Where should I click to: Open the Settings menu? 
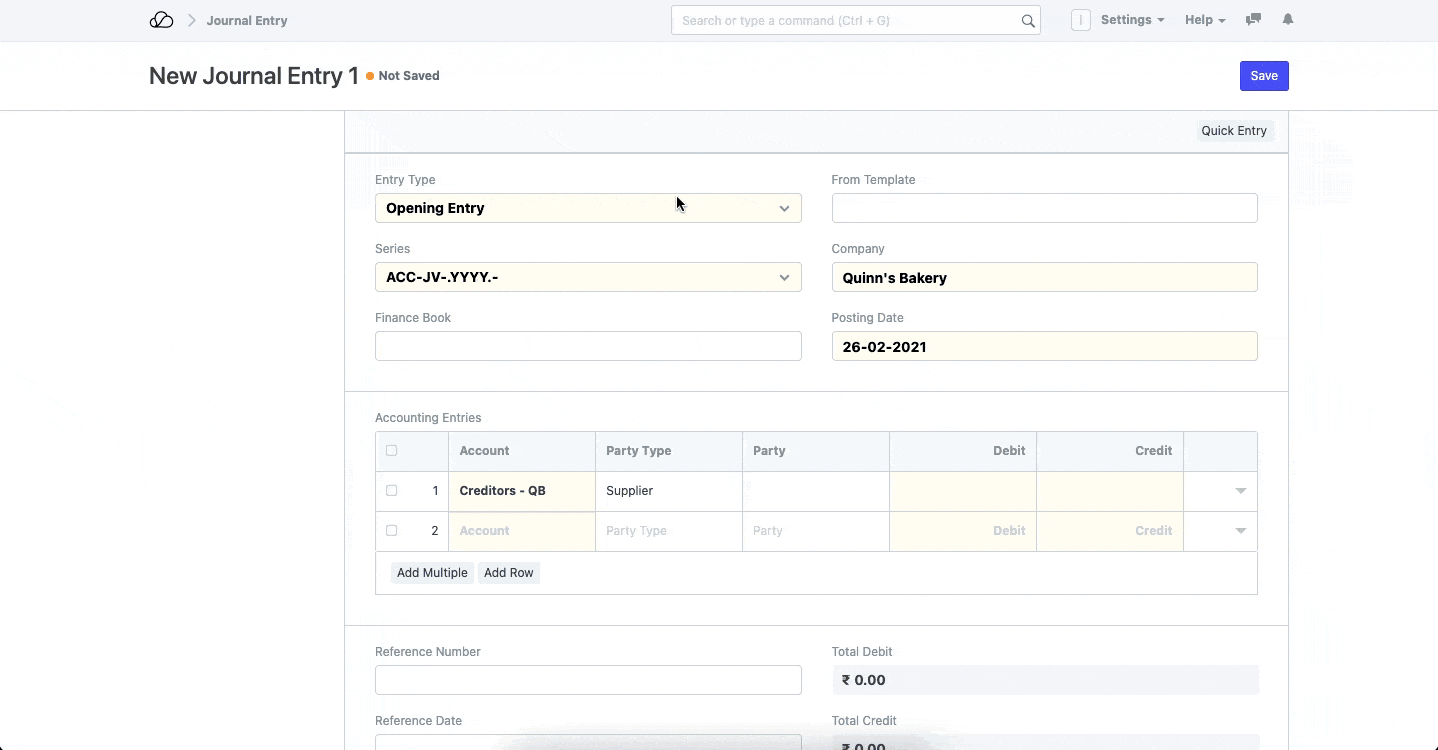pos(1132,20)
